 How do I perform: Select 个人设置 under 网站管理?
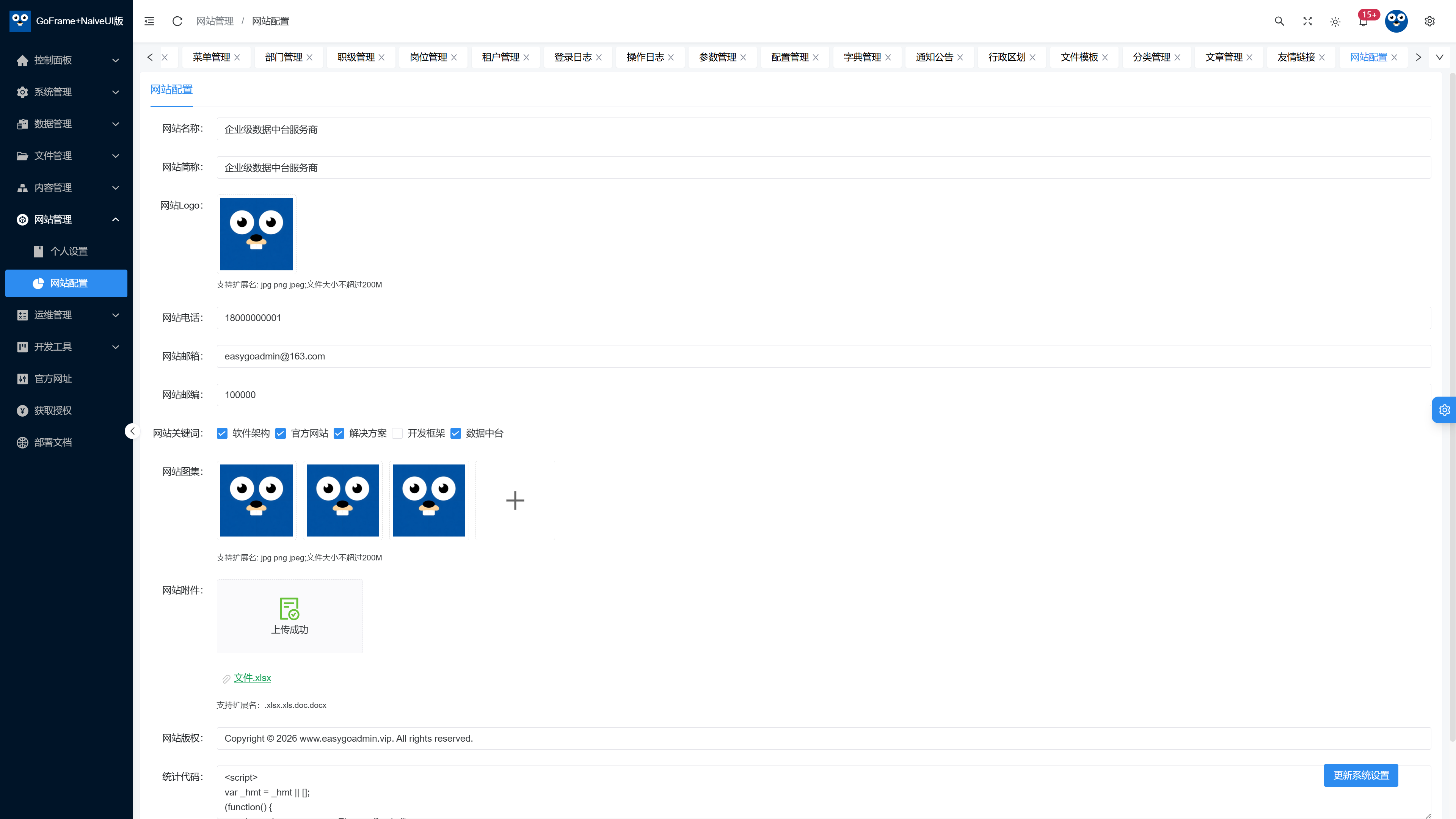pos(66,251)
